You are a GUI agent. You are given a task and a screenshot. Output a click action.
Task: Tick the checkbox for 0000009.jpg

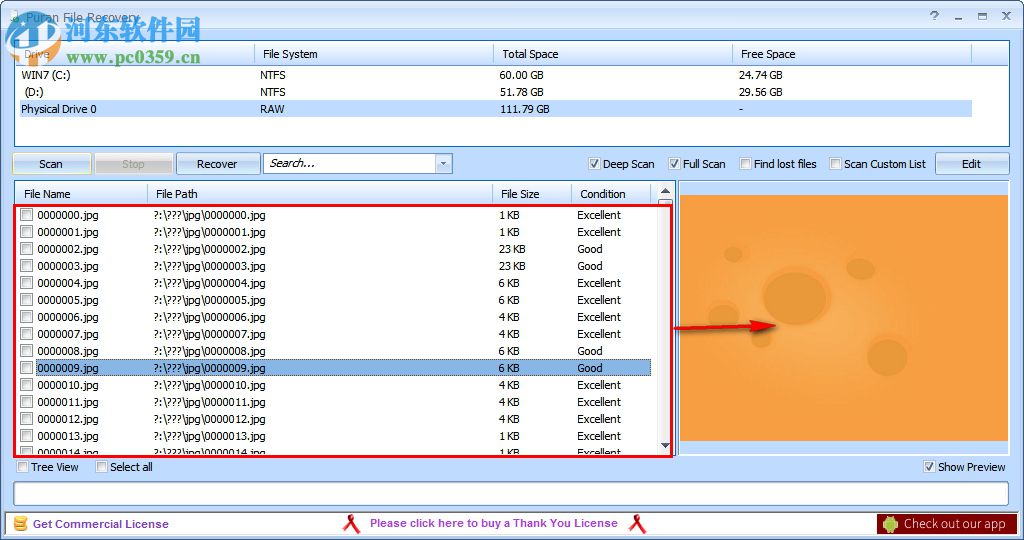pos(26,368)
